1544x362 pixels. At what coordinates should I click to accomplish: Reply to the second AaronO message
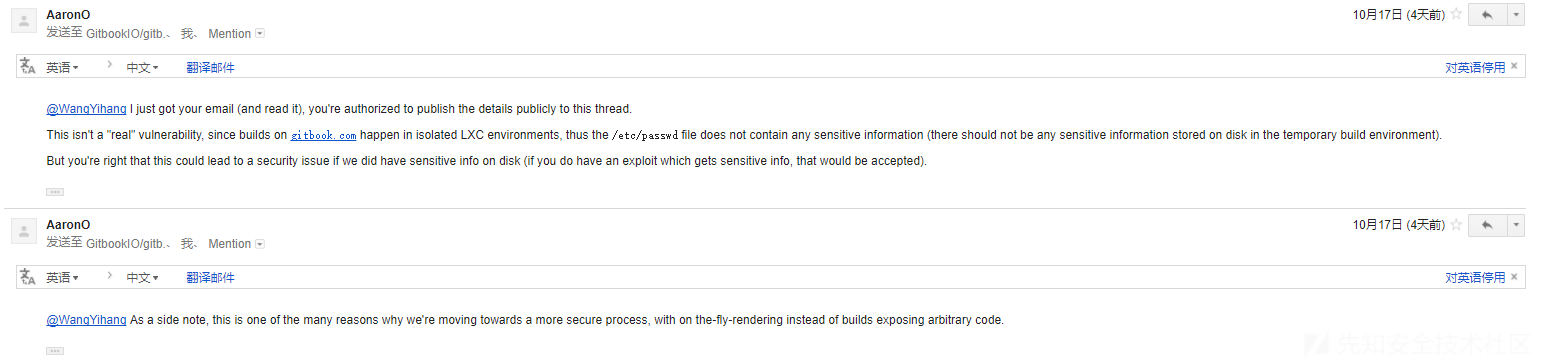[1487, 225]
